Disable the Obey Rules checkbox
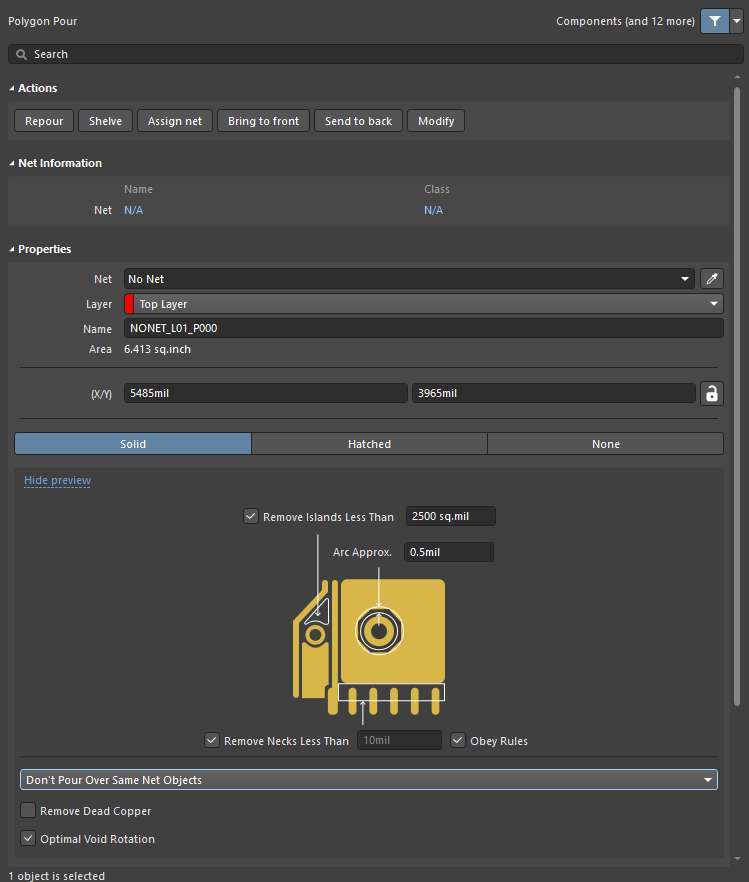 point(458,740)
